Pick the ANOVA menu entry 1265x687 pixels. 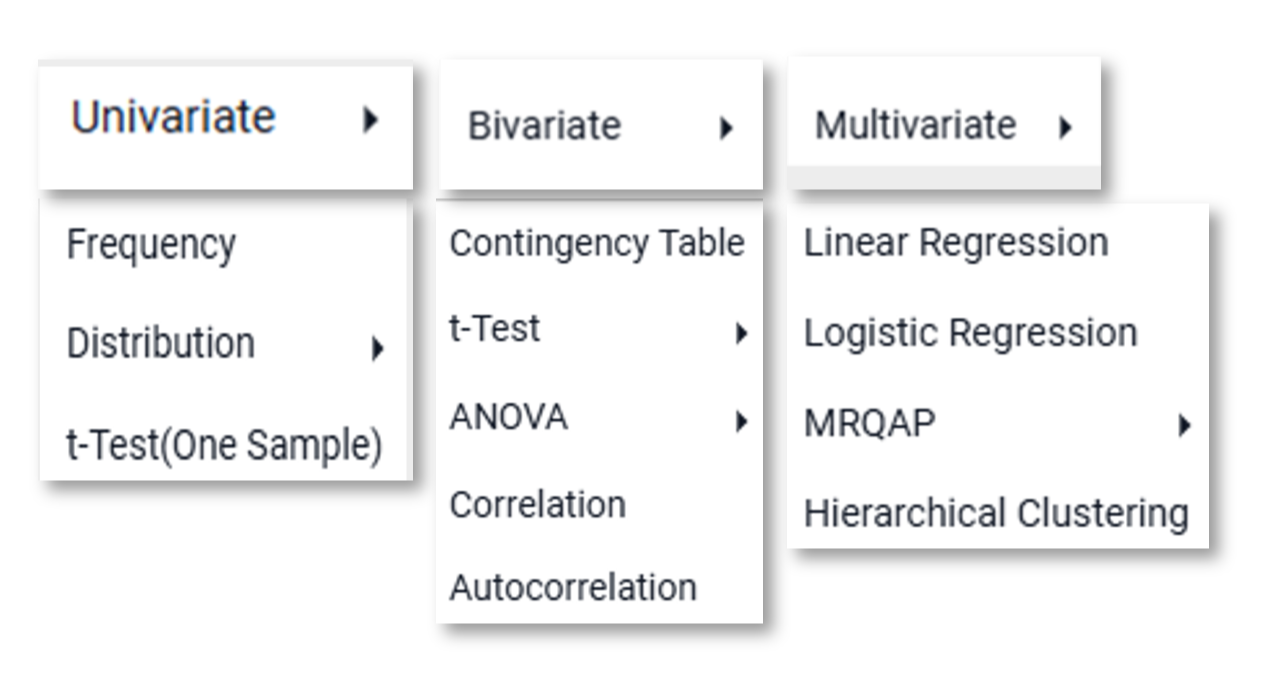(599, 417)
